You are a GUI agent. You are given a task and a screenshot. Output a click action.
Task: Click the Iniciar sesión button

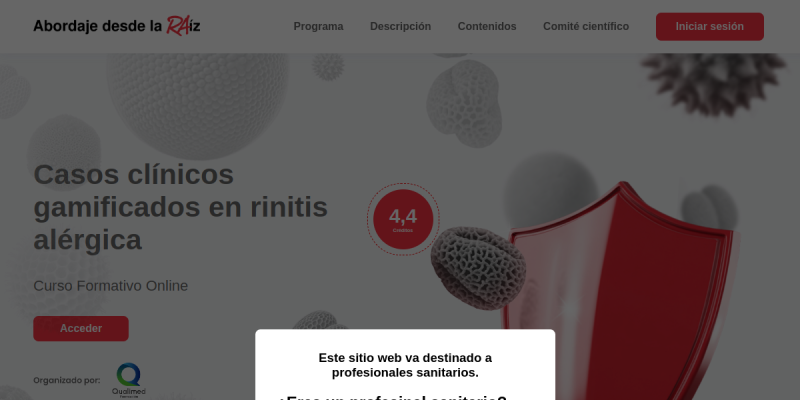coord(710,27)
